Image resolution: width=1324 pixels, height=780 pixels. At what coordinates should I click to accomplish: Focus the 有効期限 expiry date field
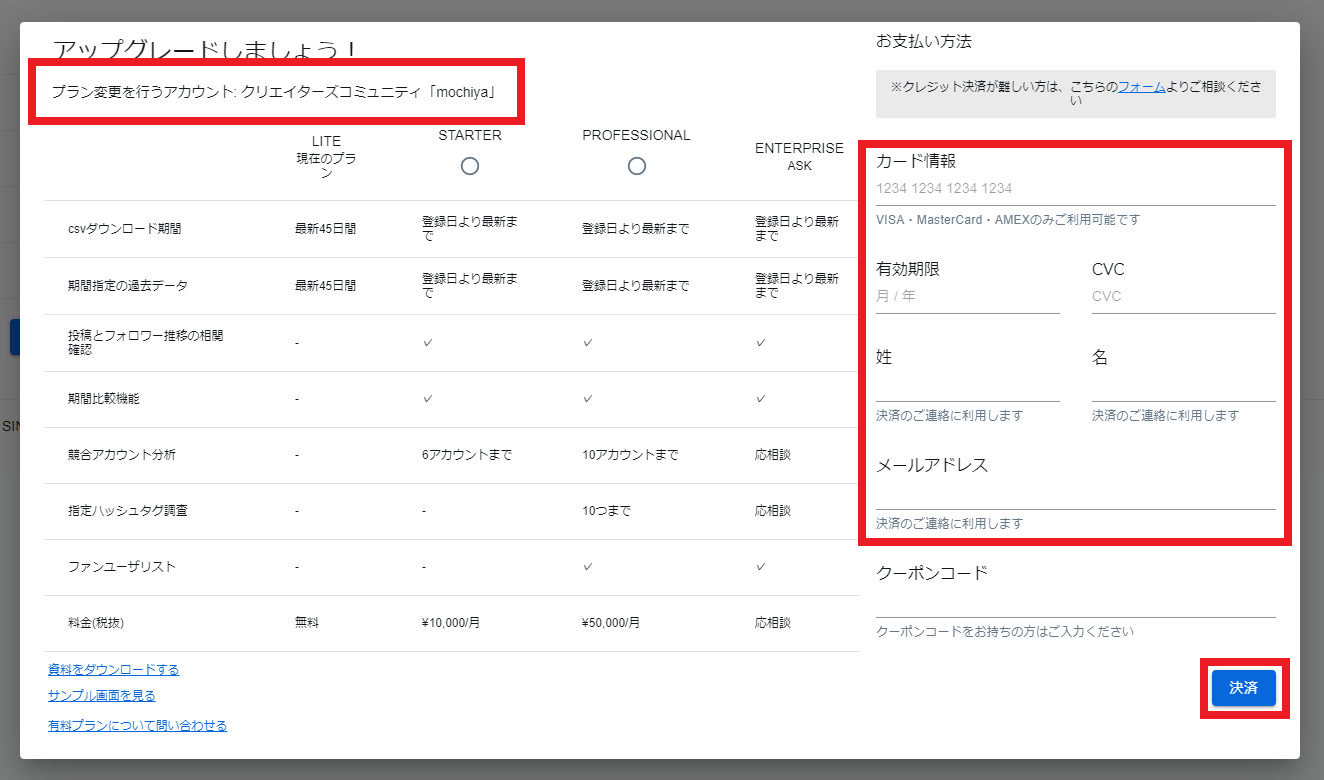tap(967, 297)
